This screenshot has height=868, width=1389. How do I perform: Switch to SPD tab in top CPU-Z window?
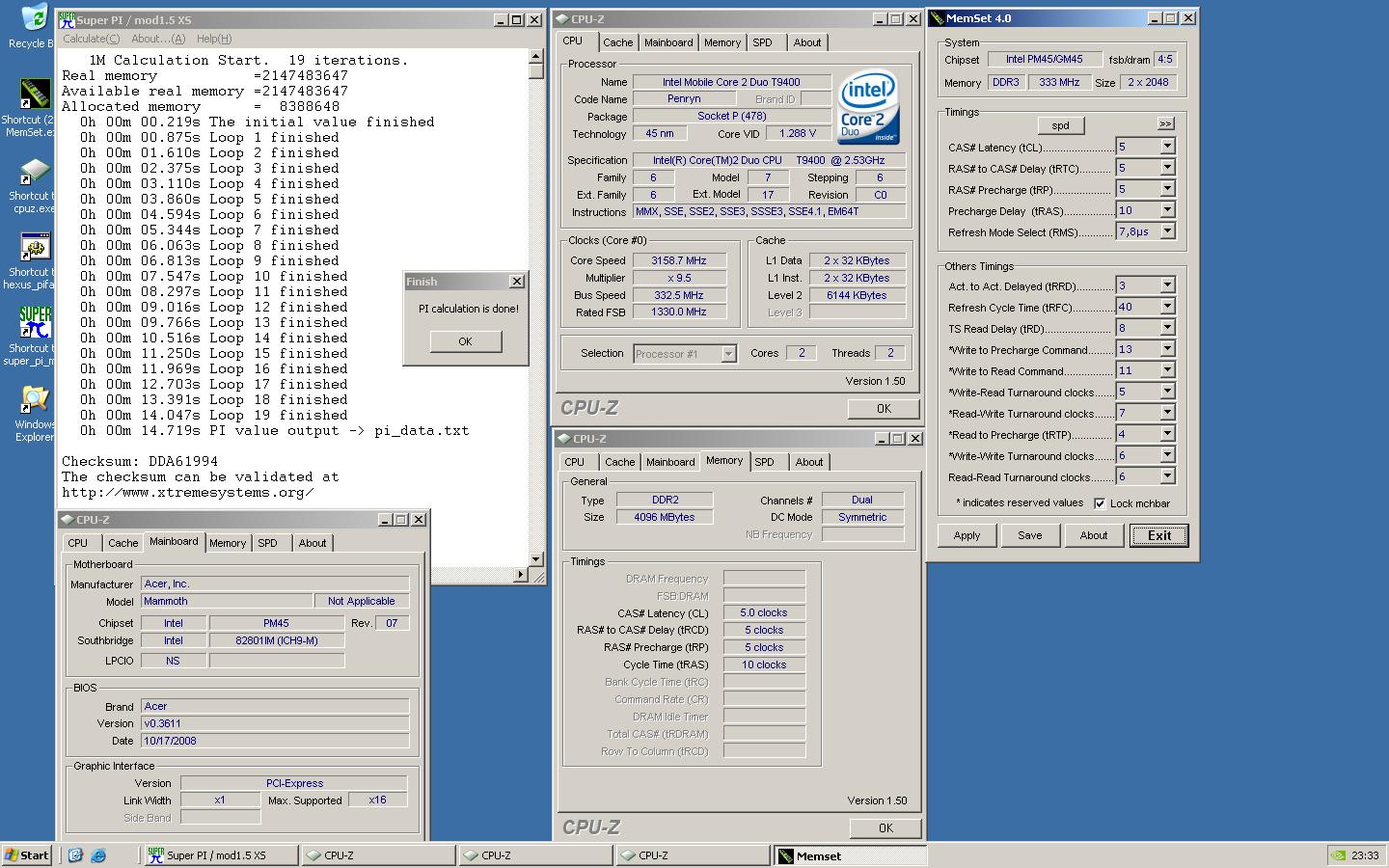coord(762,42)
